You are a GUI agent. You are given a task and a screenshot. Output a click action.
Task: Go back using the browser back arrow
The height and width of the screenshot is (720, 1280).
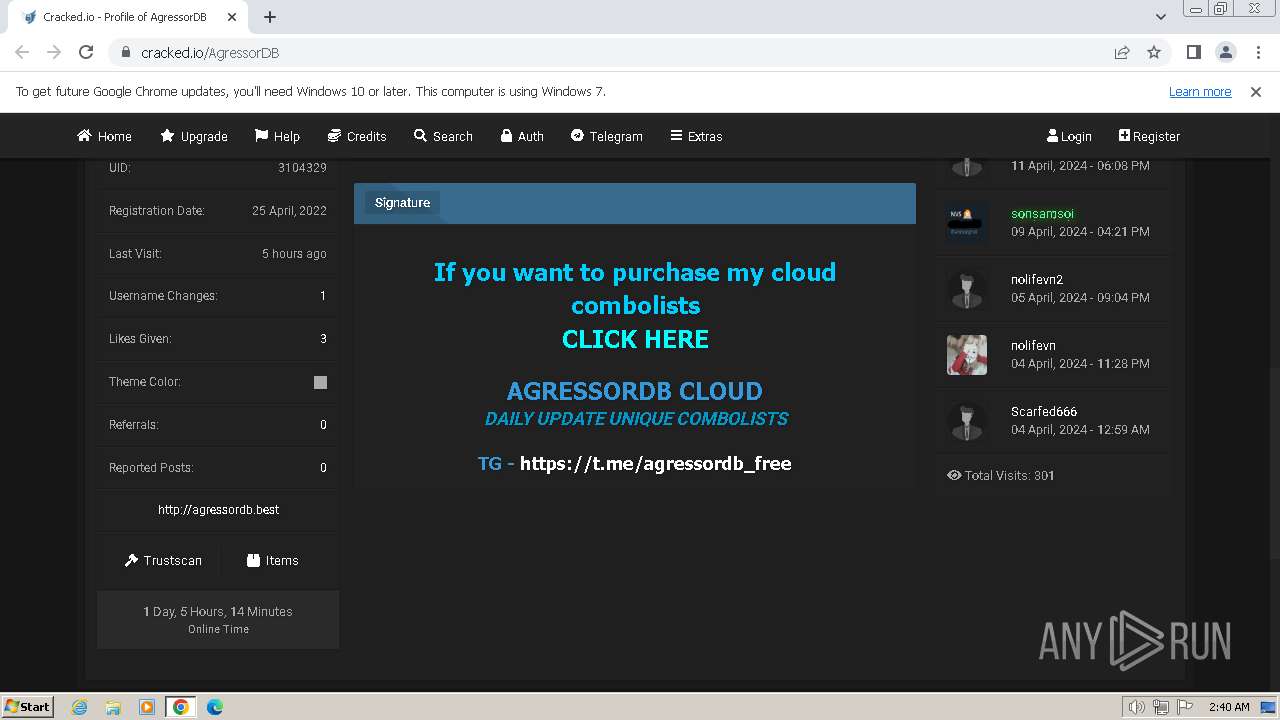point(22,52)
